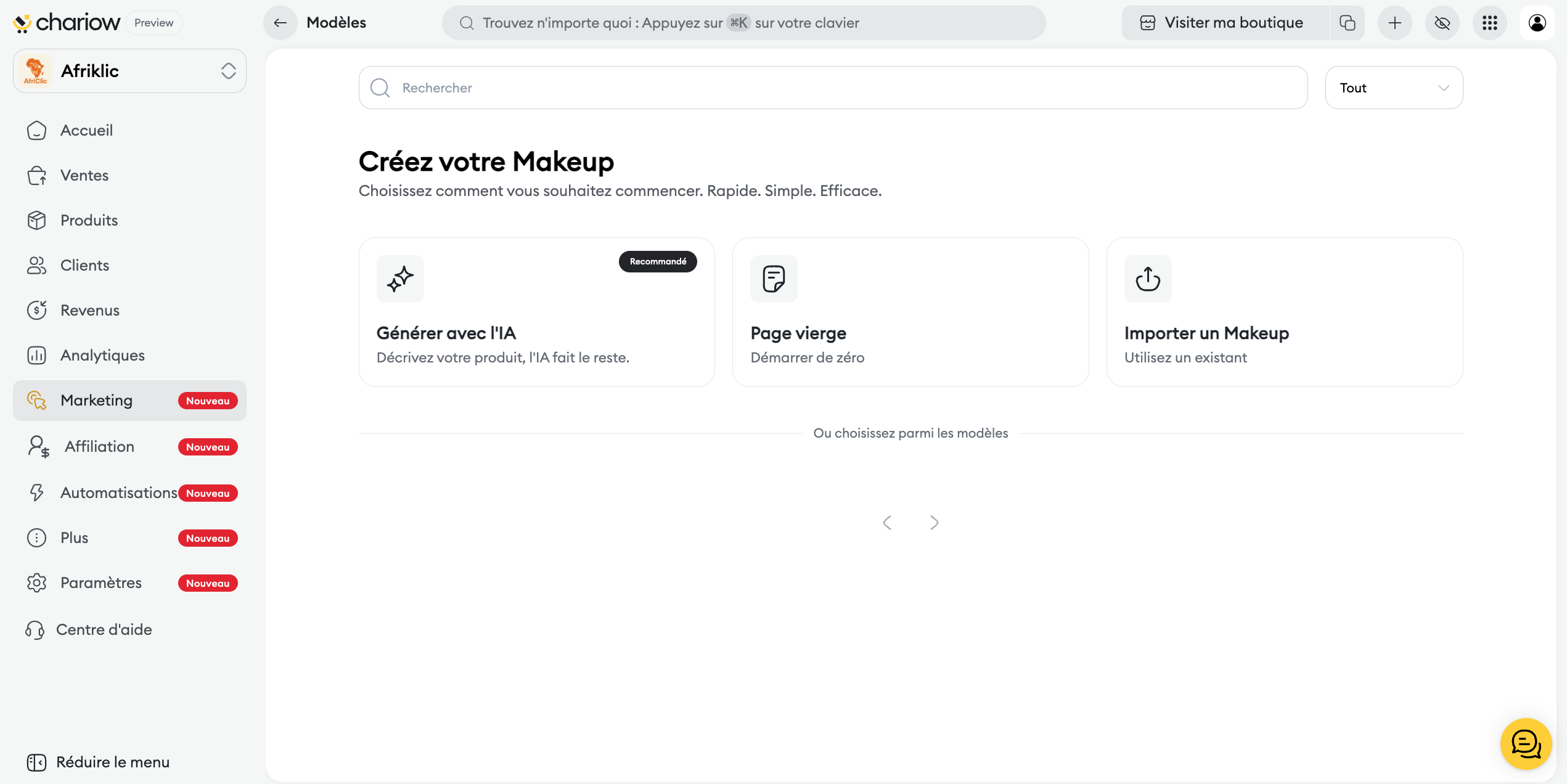The image size is (1567, 784).
Task: Select the Page vierge option
Action: click(910, 312)
